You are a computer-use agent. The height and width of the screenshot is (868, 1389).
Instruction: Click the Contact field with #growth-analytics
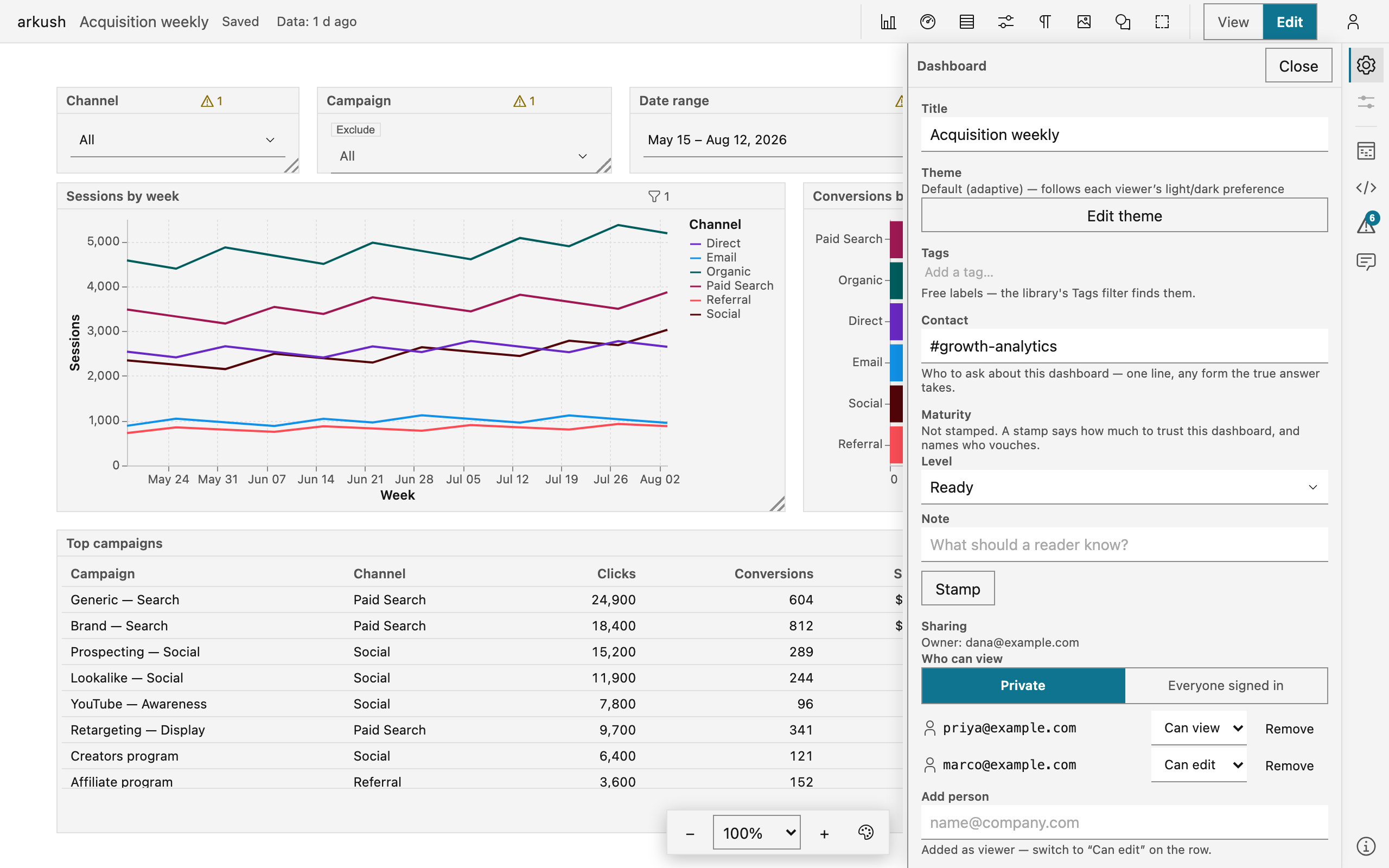(x=1124, y=346)
